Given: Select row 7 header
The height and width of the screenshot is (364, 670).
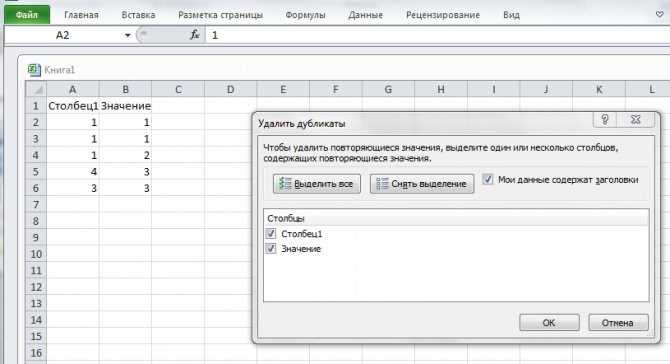Looking at the screenshot, I should tap(36, 205).
